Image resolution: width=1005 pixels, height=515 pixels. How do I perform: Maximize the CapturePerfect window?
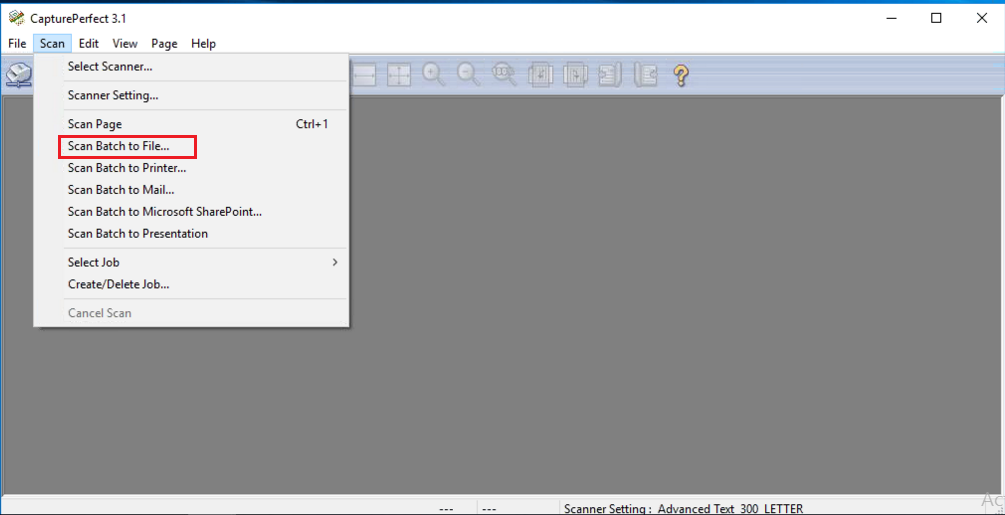936,18
